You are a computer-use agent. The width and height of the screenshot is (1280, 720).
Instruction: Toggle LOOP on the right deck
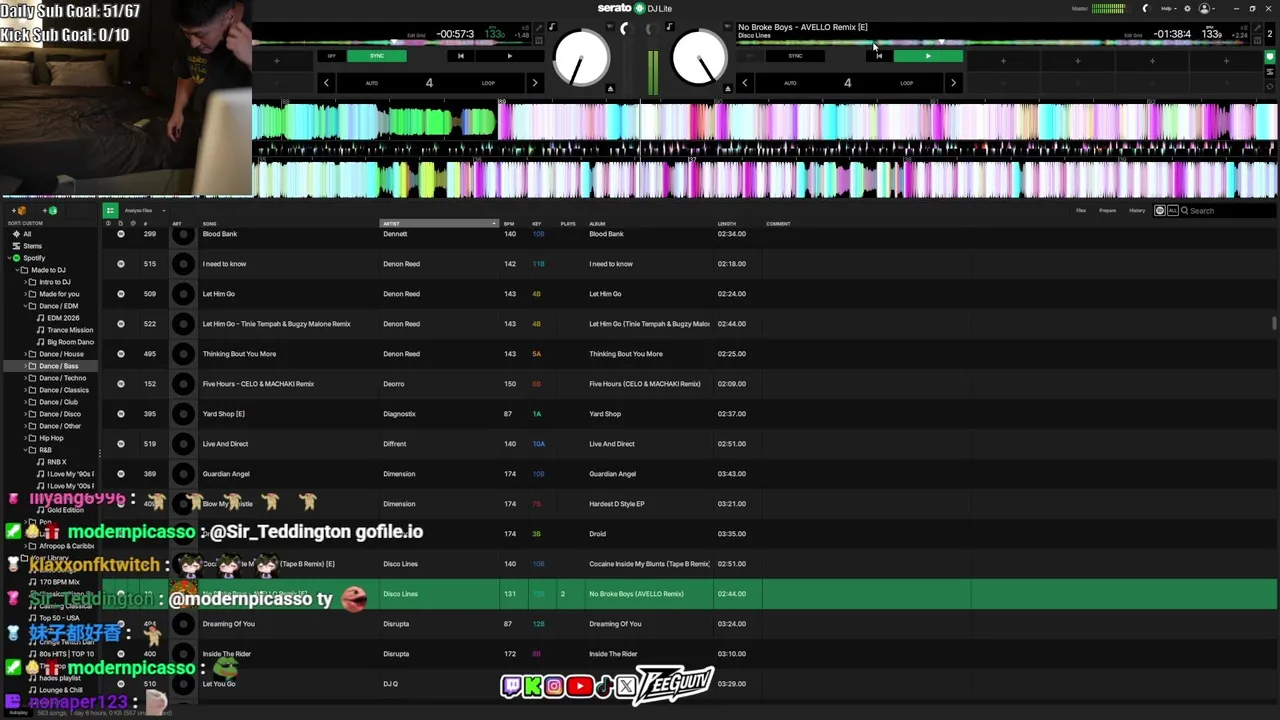(906, 83)
